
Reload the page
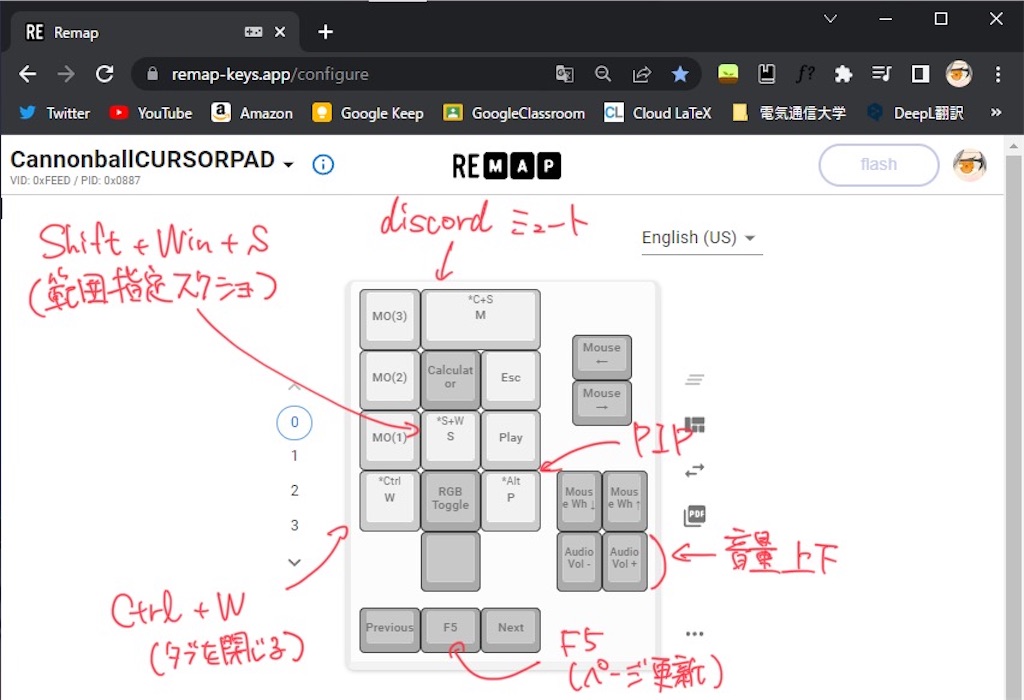(104, 74)
